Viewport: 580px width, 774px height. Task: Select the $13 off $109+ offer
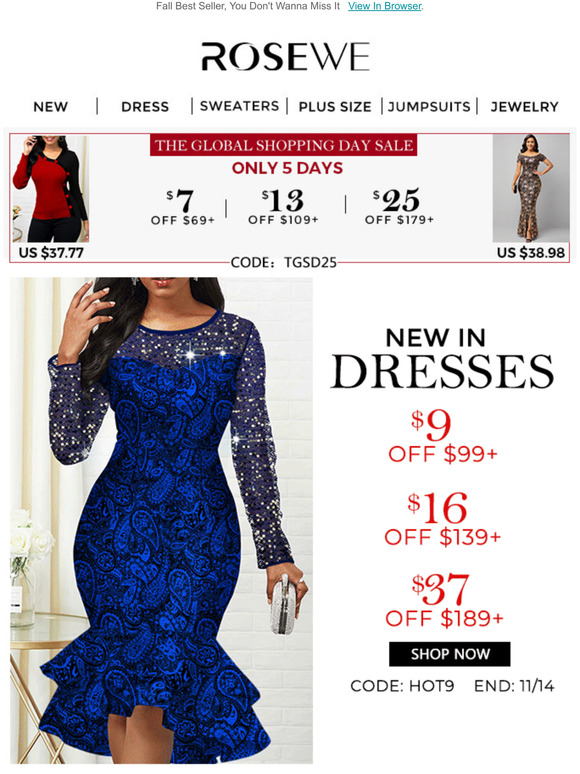click(x=283, y=206)
